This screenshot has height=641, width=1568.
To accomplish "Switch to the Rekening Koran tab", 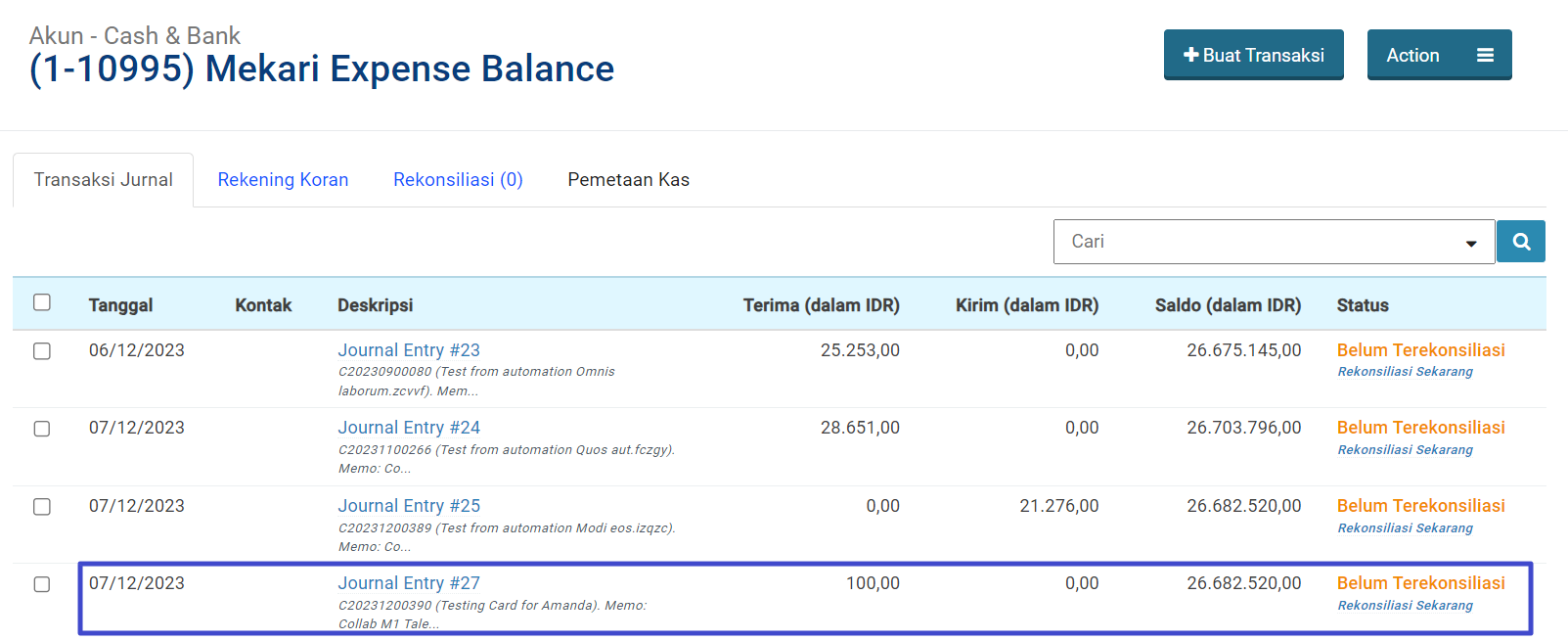I will [283, 180].
